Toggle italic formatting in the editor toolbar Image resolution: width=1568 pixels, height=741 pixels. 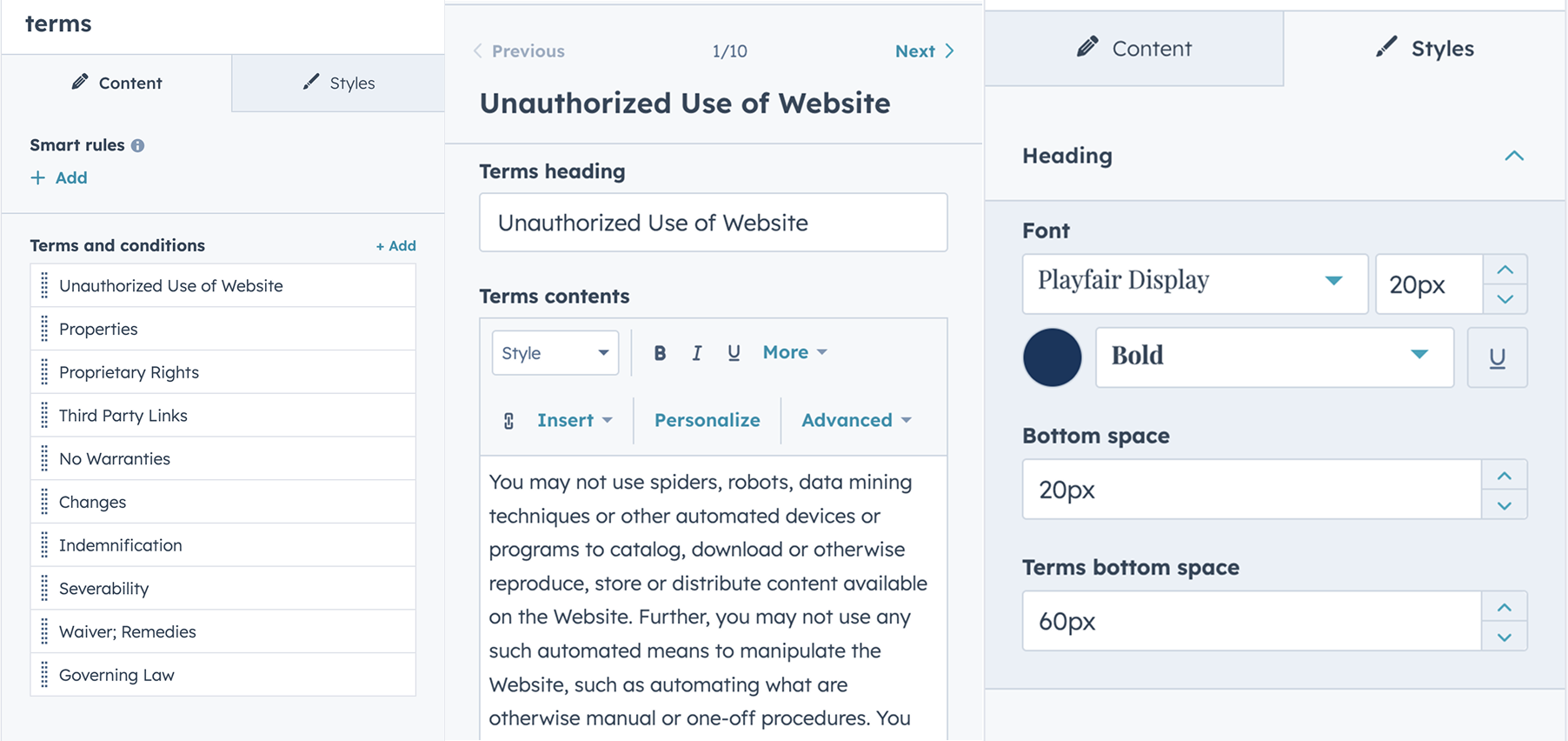pos(696,353)
